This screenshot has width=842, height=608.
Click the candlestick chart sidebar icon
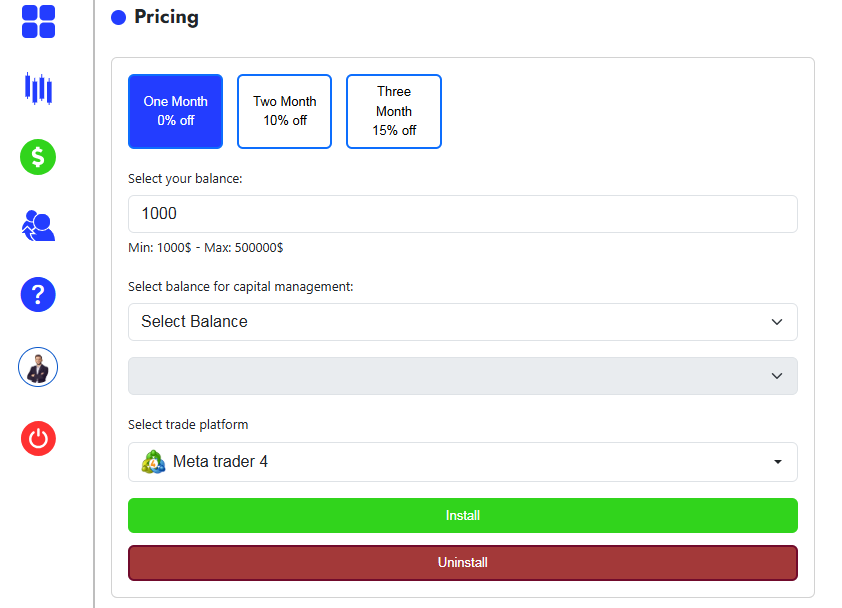pyautogui.click(x=38, y=89)
